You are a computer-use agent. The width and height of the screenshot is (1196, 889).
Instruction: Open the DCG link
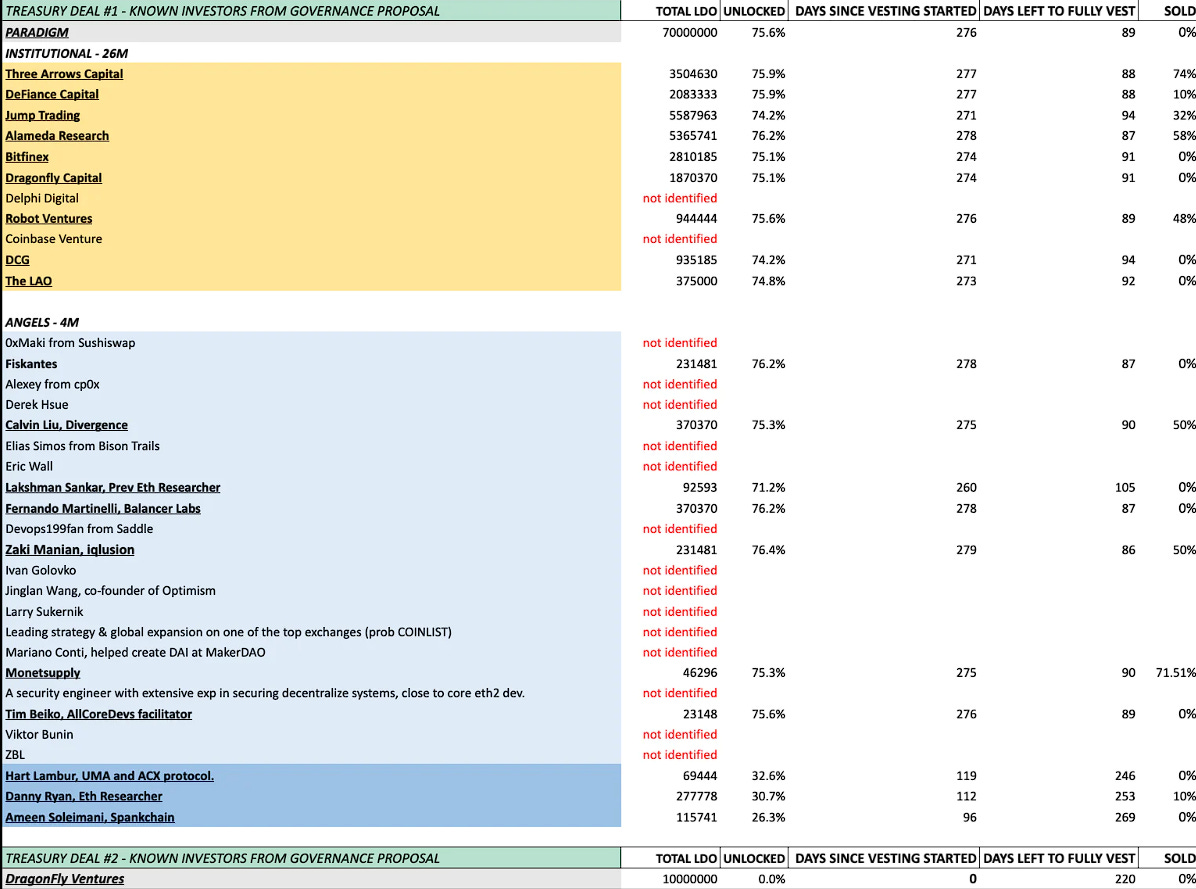[x=18, y=260]
